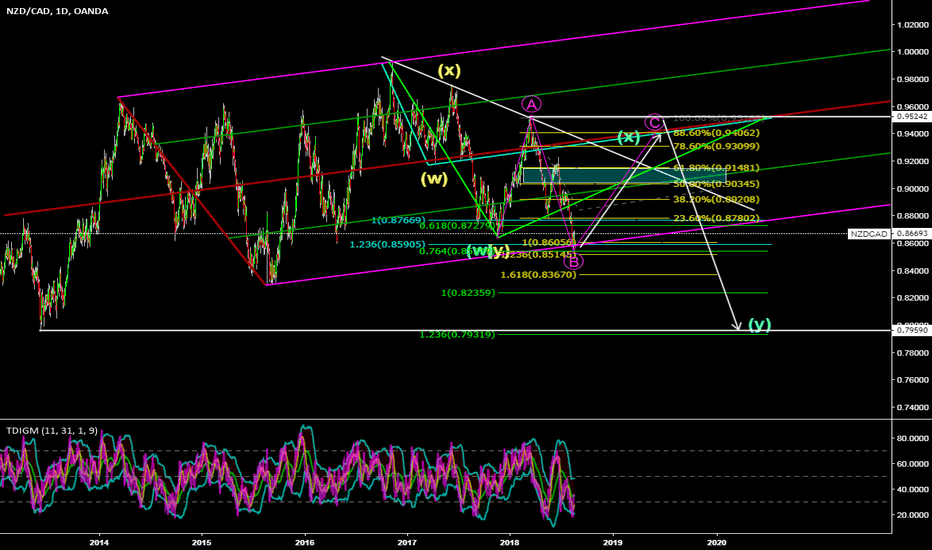Click the yellow (x) wave label near the top

449,71
